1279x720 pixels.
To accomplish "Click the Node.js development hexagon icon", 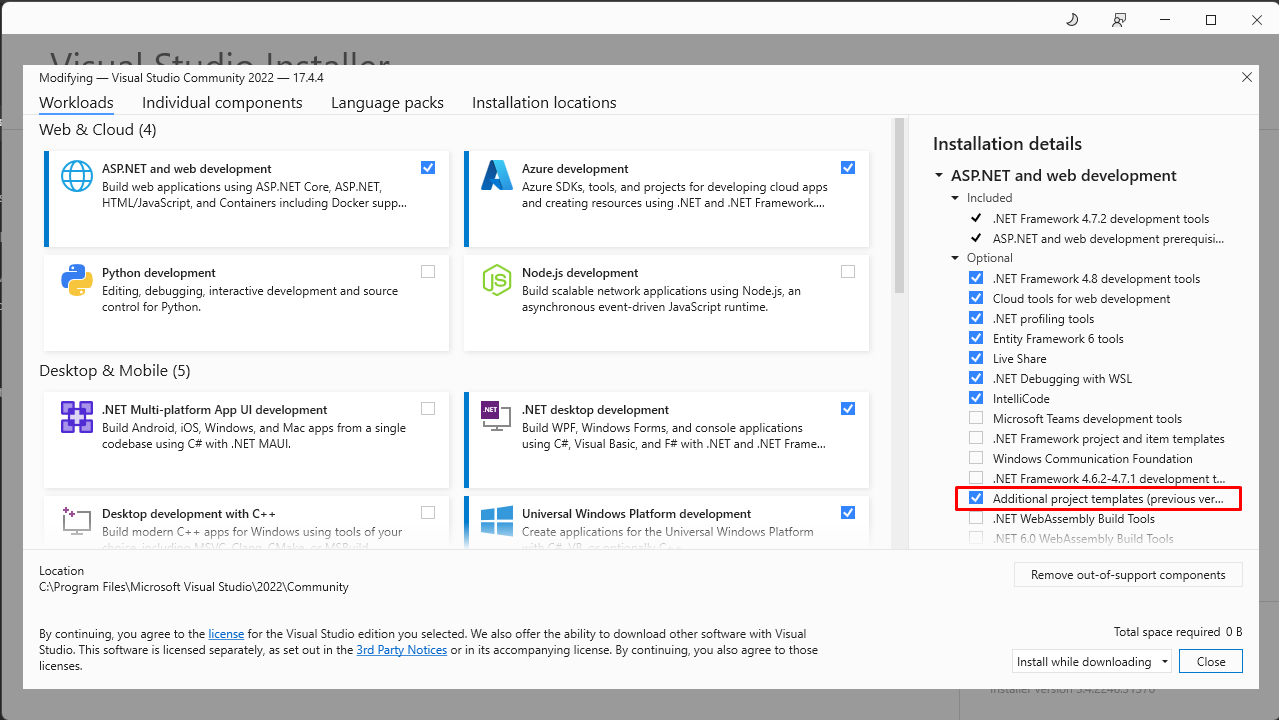I will (497, 280).
